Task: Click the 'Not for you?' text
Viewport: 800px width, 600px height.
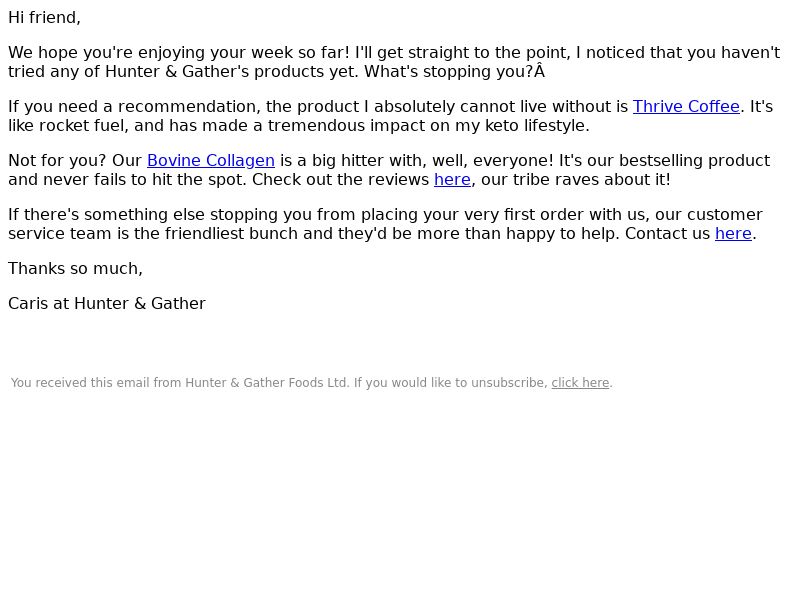Action: click(x=57, y=161)
